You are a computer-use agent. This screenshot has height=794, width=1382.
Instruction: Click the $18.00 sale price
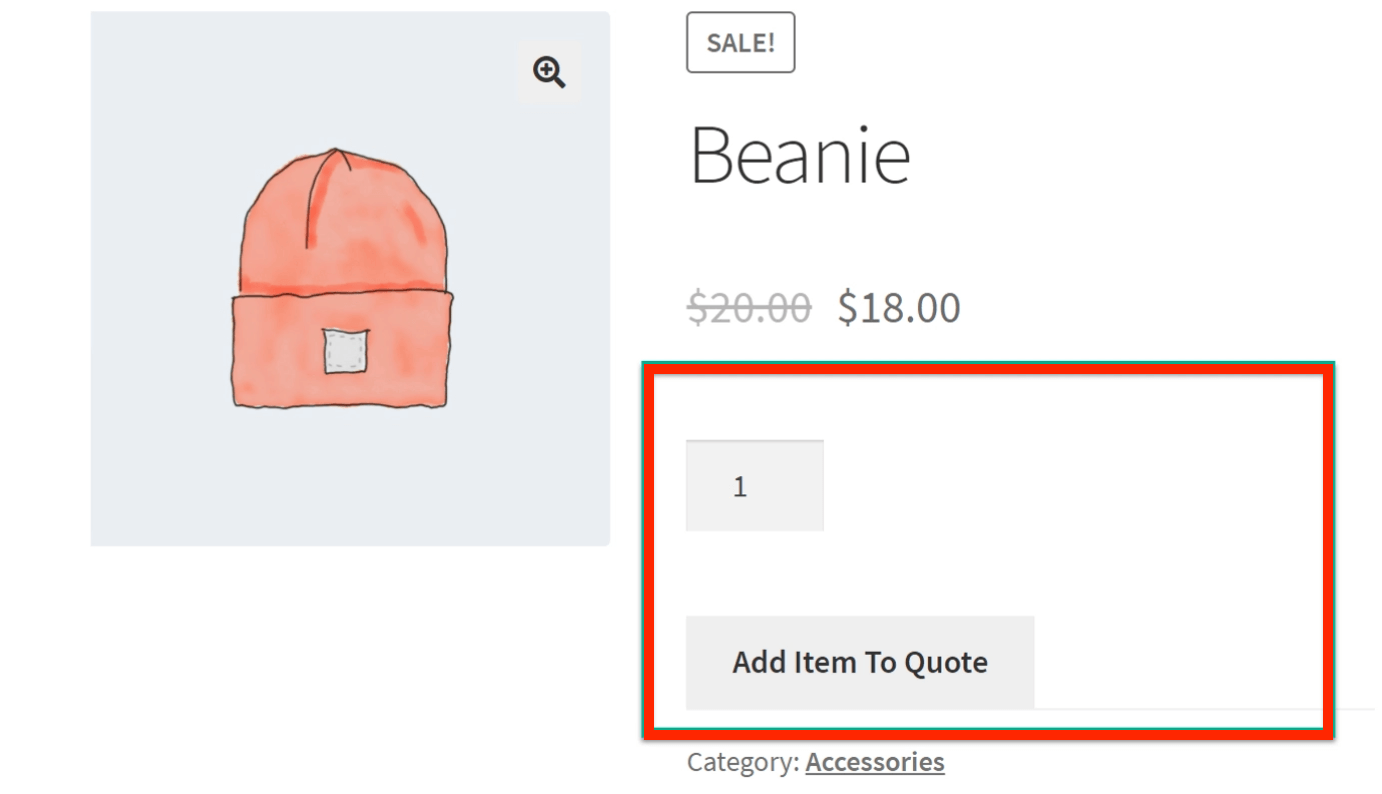(x=899, y=308)
